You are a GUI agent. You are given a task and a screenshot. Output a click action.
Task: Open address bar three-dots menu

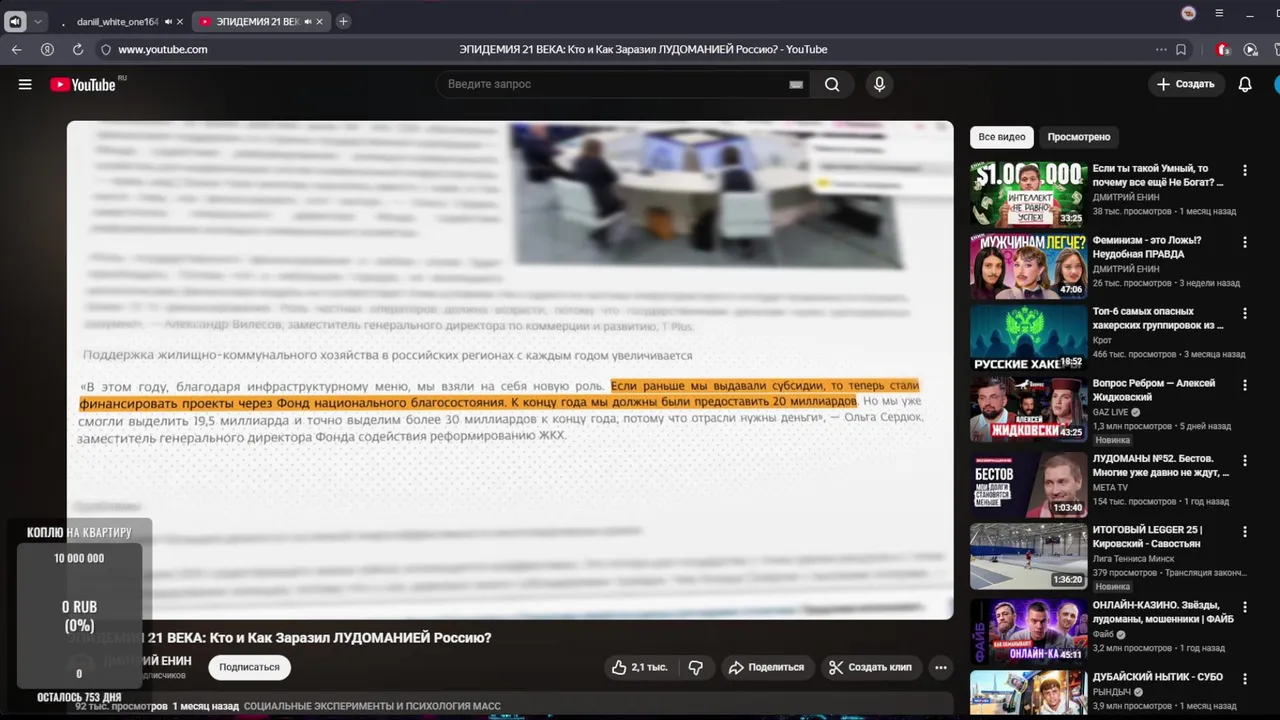[1161, 49]
